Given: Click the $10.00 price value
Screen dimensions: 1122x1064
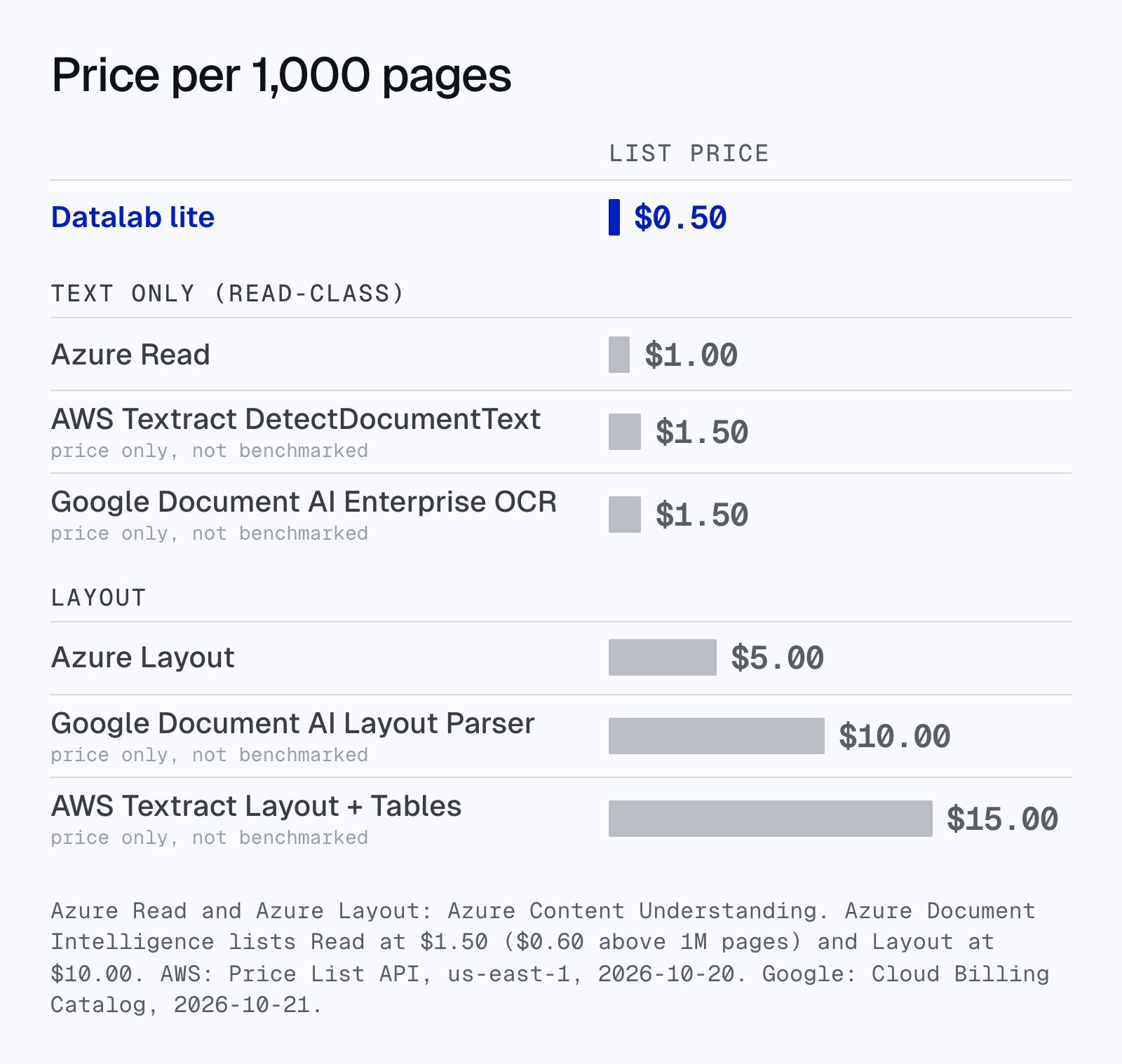Looking at the screenshot, I should [895, 736].
